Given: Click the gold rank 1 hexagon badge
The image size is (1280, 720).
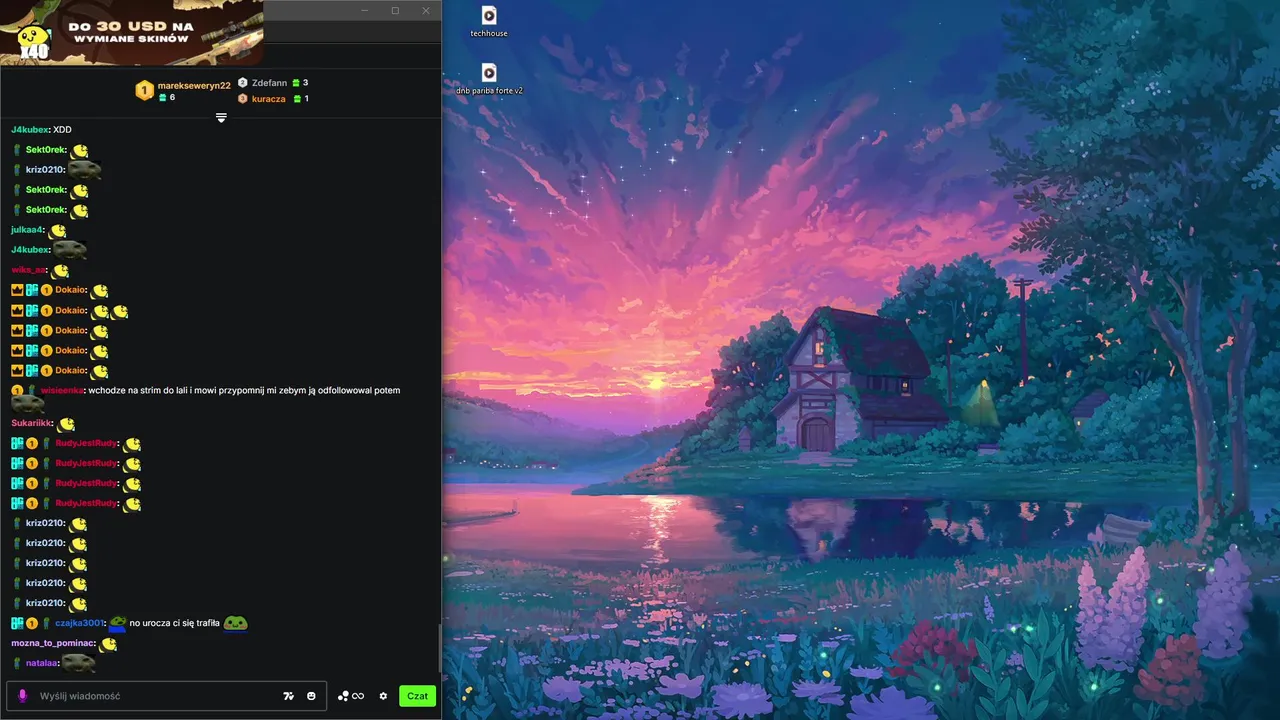Looking at the screenshot, I should click(144, 90).
